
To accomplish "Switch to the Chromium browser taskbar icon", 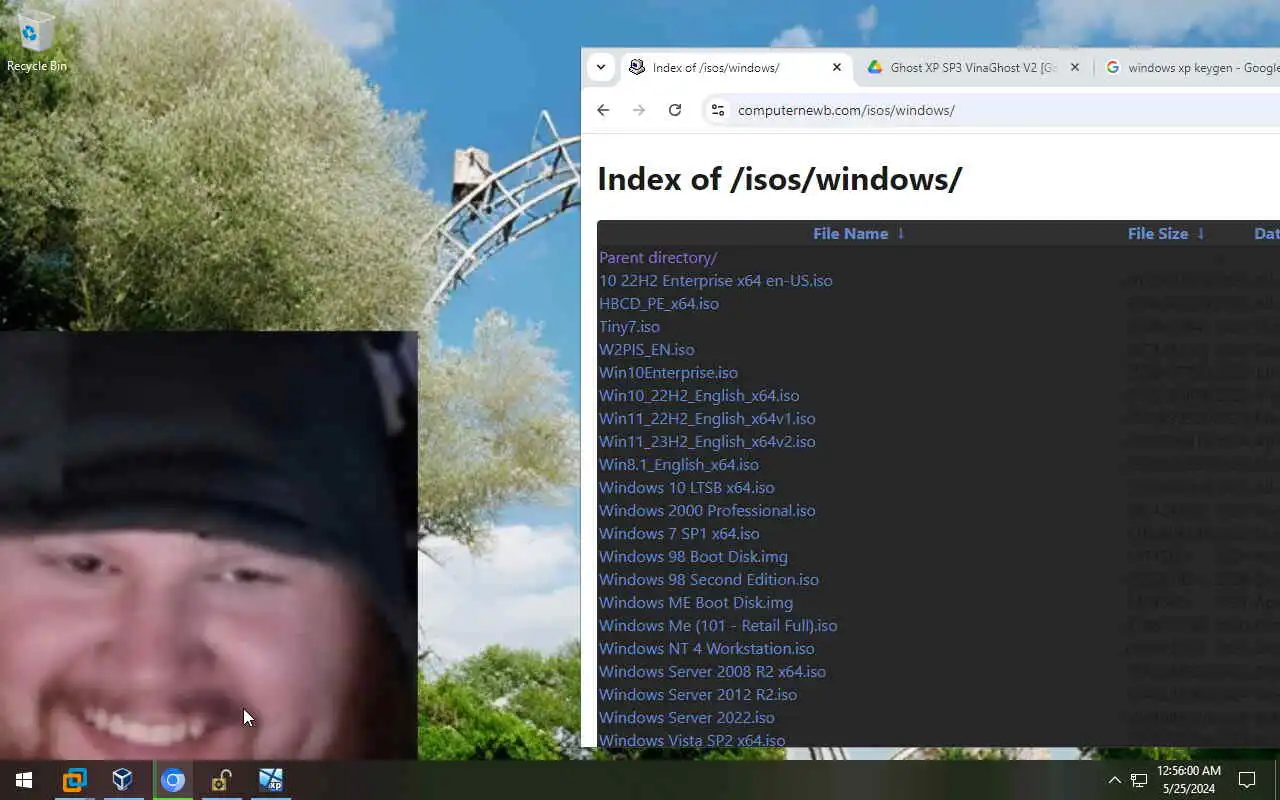I will pos(173,780).
